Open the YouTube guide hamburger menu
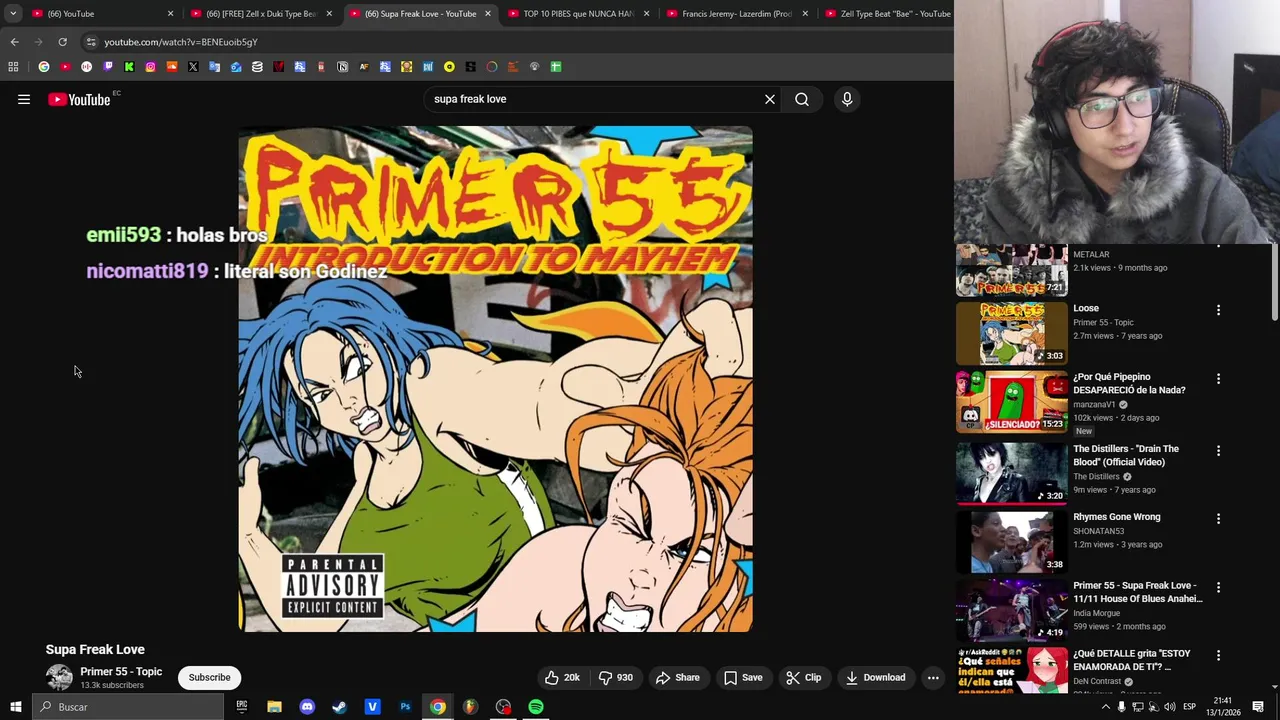This screenshot has height=720, width=1280. [x=24, y=99]
